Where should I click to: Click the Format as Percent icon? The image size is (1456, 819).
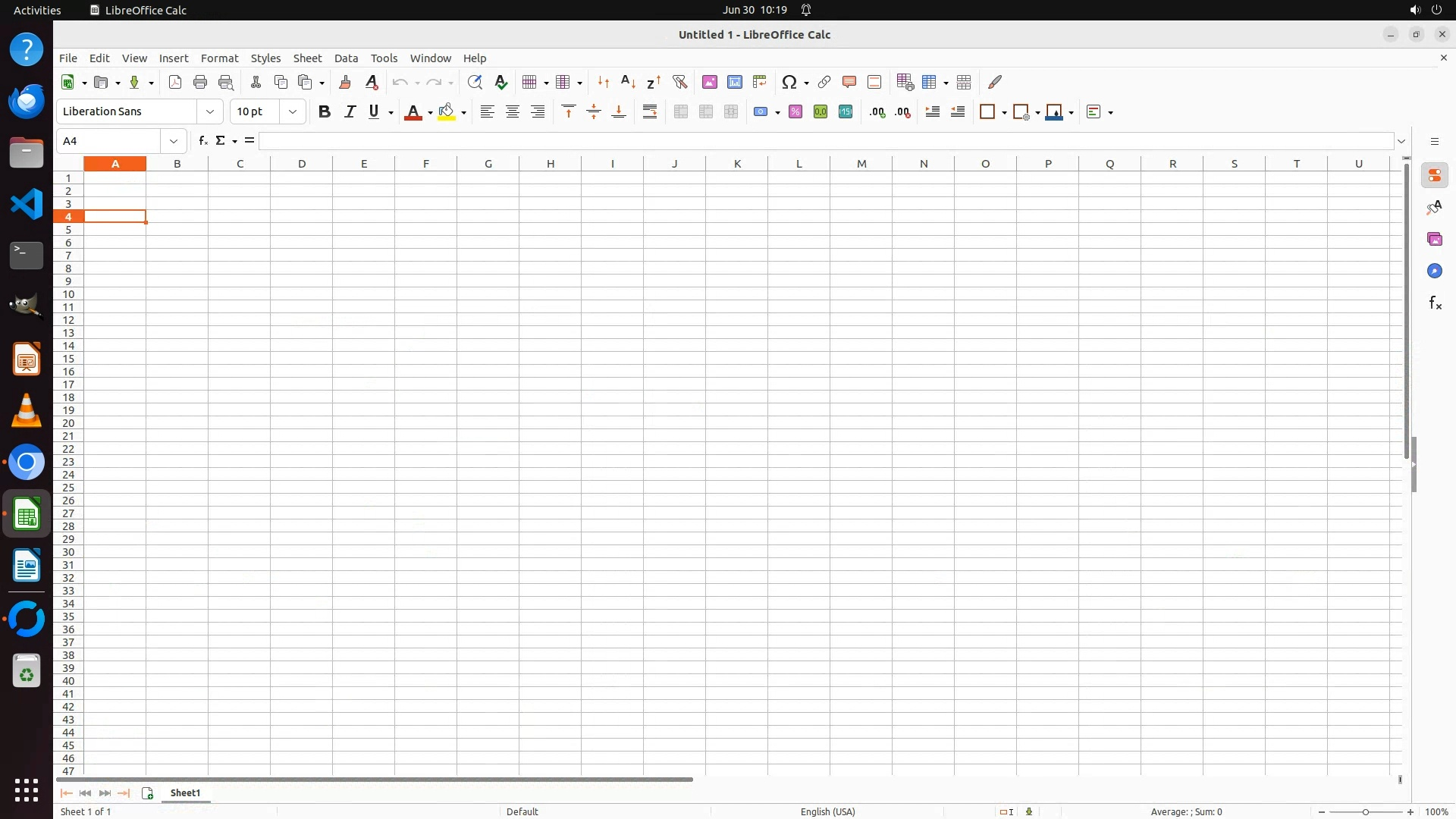(x=795, y=112)
